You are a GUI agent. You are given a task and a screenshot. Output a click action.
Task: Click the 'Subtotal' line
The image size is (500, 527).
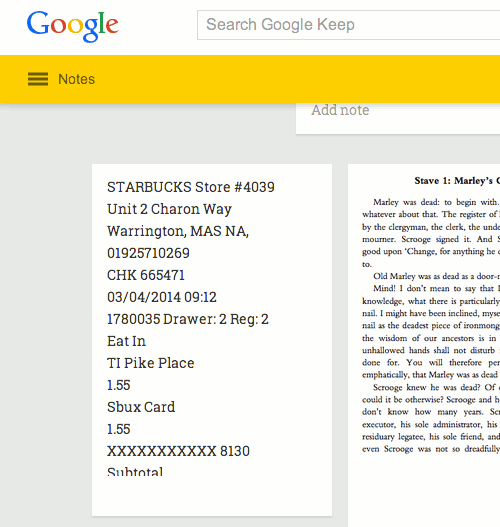pos(135,471)
